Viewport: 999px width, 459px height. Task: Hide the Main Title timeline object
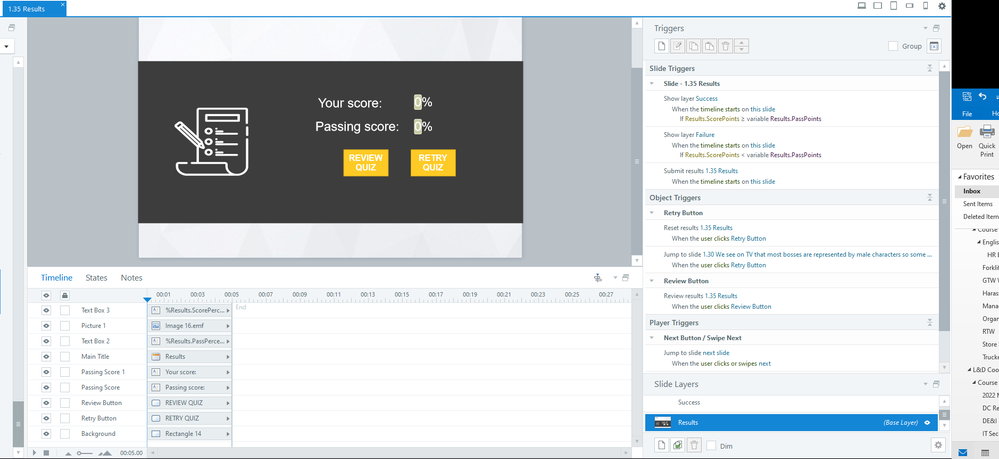(x=46, y=356)
